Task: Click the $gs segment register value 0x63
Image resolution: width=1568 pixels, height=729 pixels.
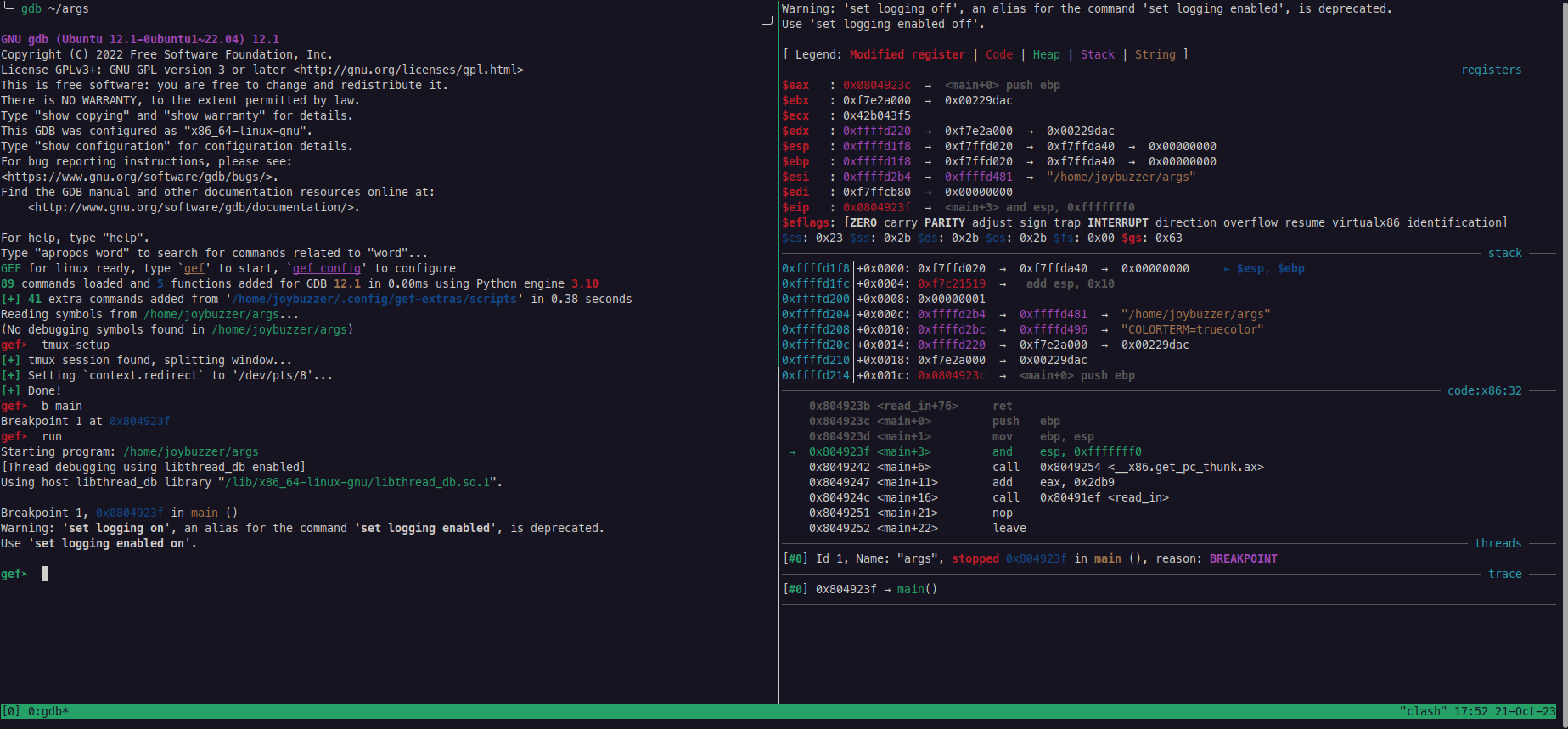Action: pos(1169,238)
